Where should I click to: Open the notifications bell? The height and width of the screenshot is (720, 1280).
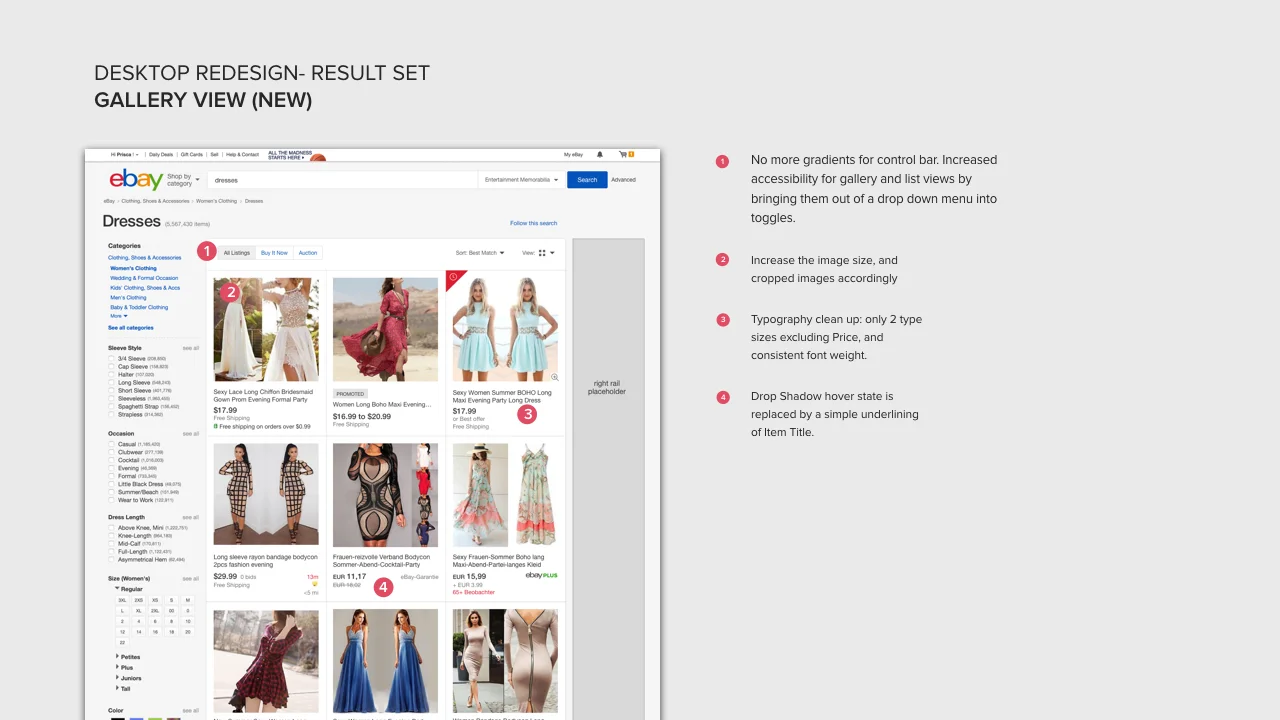(x=600, y=154)
